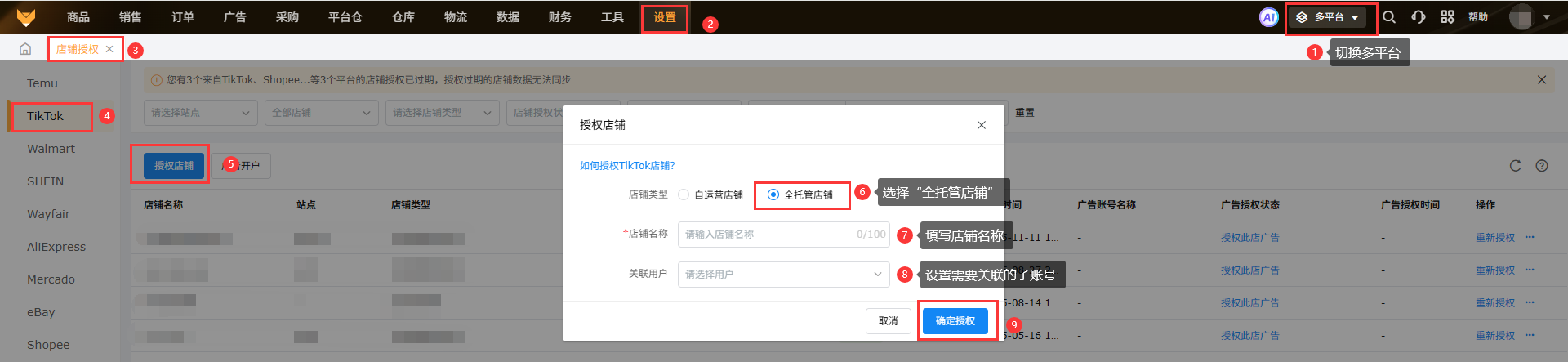Viewport: 1568px width, 362px height.
Task: Select SHEIN in platform sidebar
Action: [46, 181]
